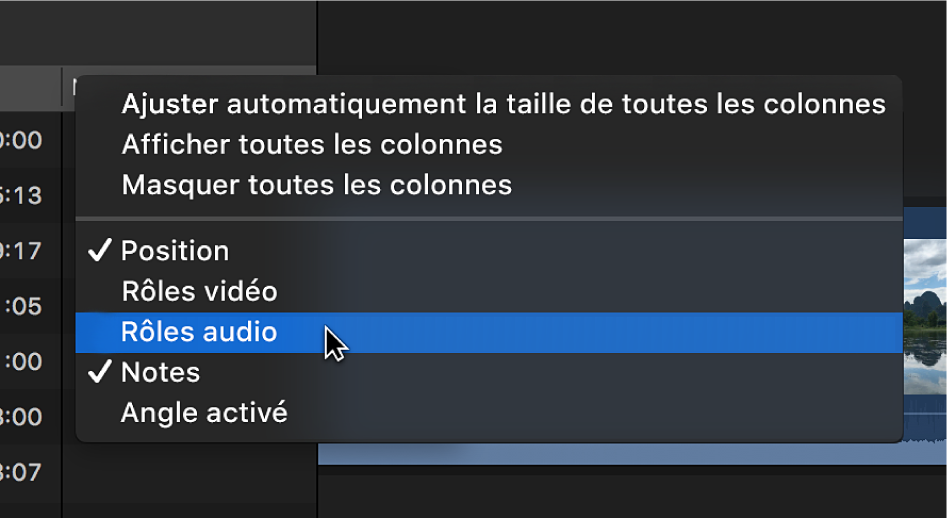The image size is (947, 519).
Task: Select Afficher toutes les colonnes
Action: click(311, 145)
